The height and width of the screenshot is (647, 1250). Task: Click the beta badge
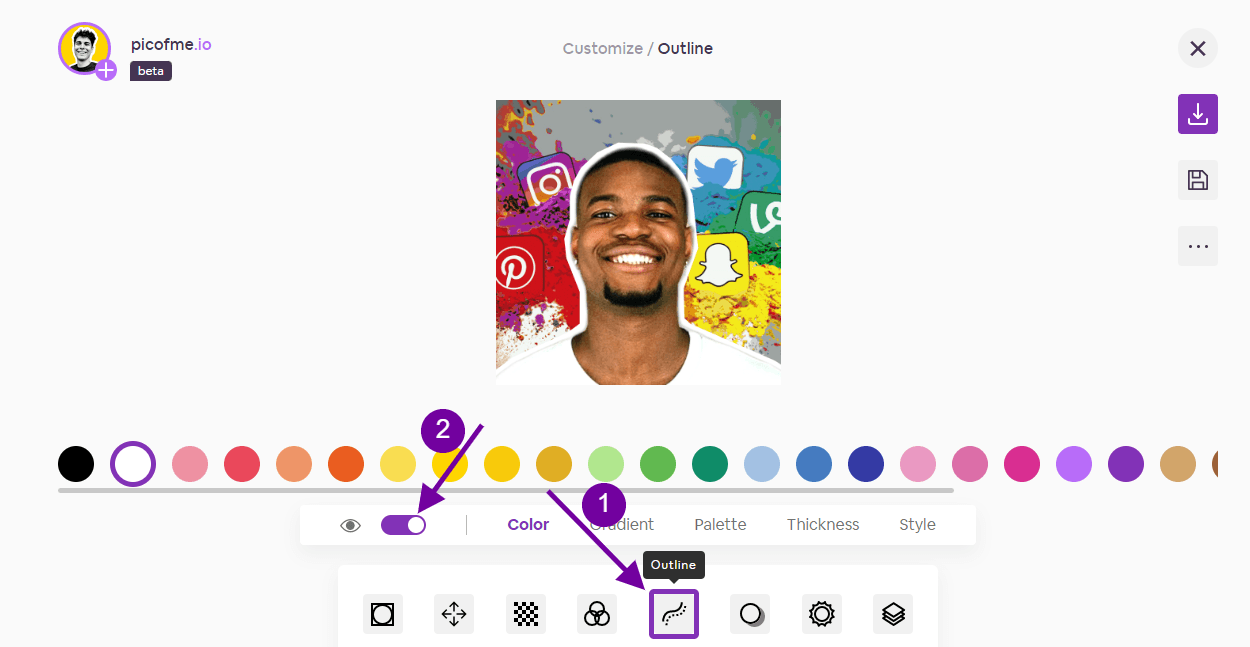coord(151,72)
